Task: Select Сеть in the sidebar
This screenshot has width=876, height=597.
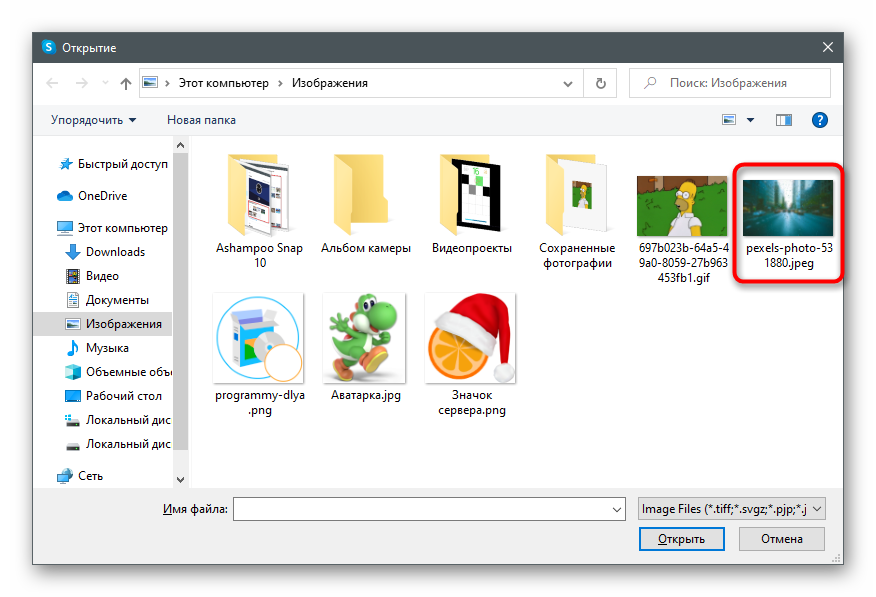Action: [x=80, y=476]
